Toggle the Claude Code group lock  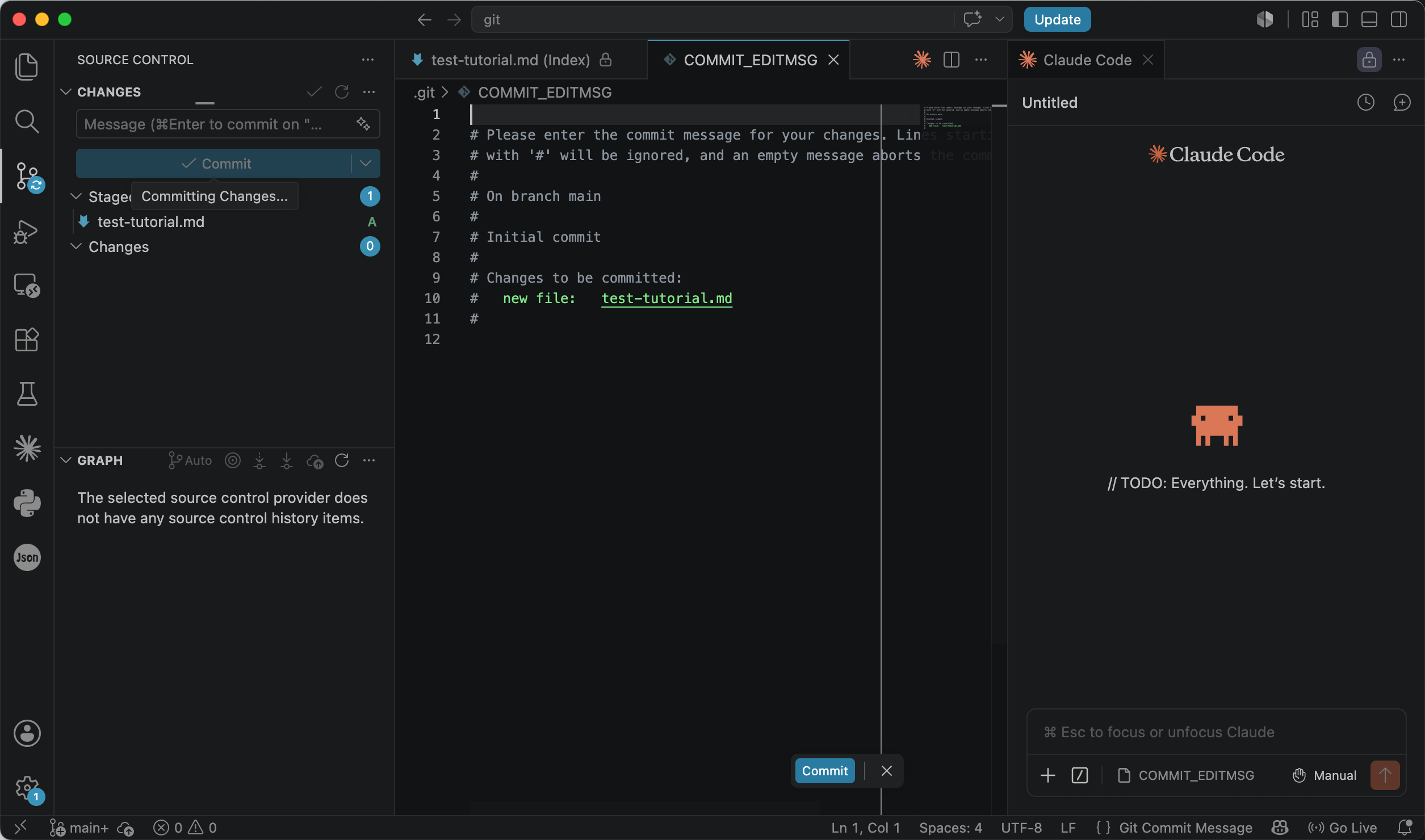tap(1369, 60)
